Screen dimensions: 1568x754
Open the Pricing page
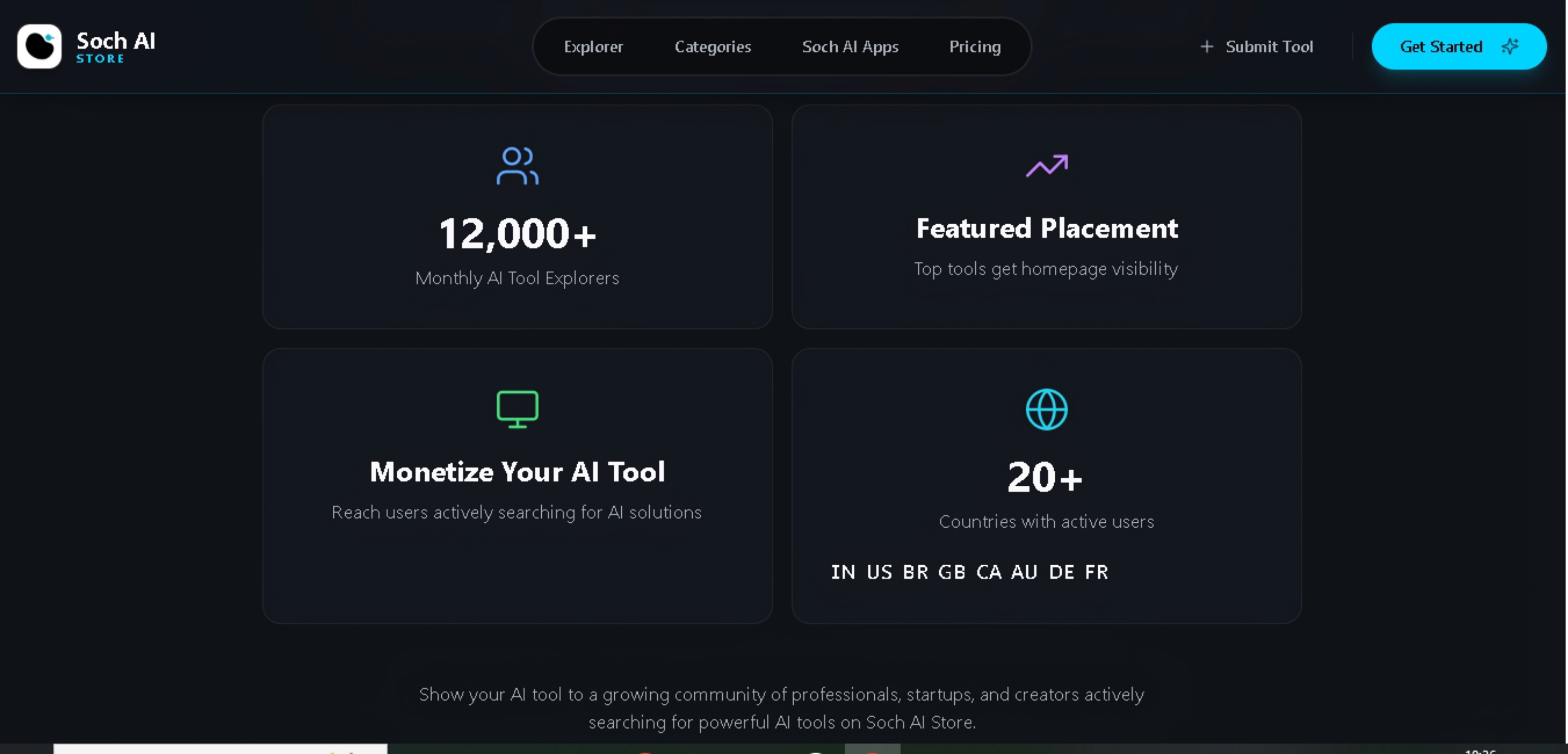tap(975, 47)
